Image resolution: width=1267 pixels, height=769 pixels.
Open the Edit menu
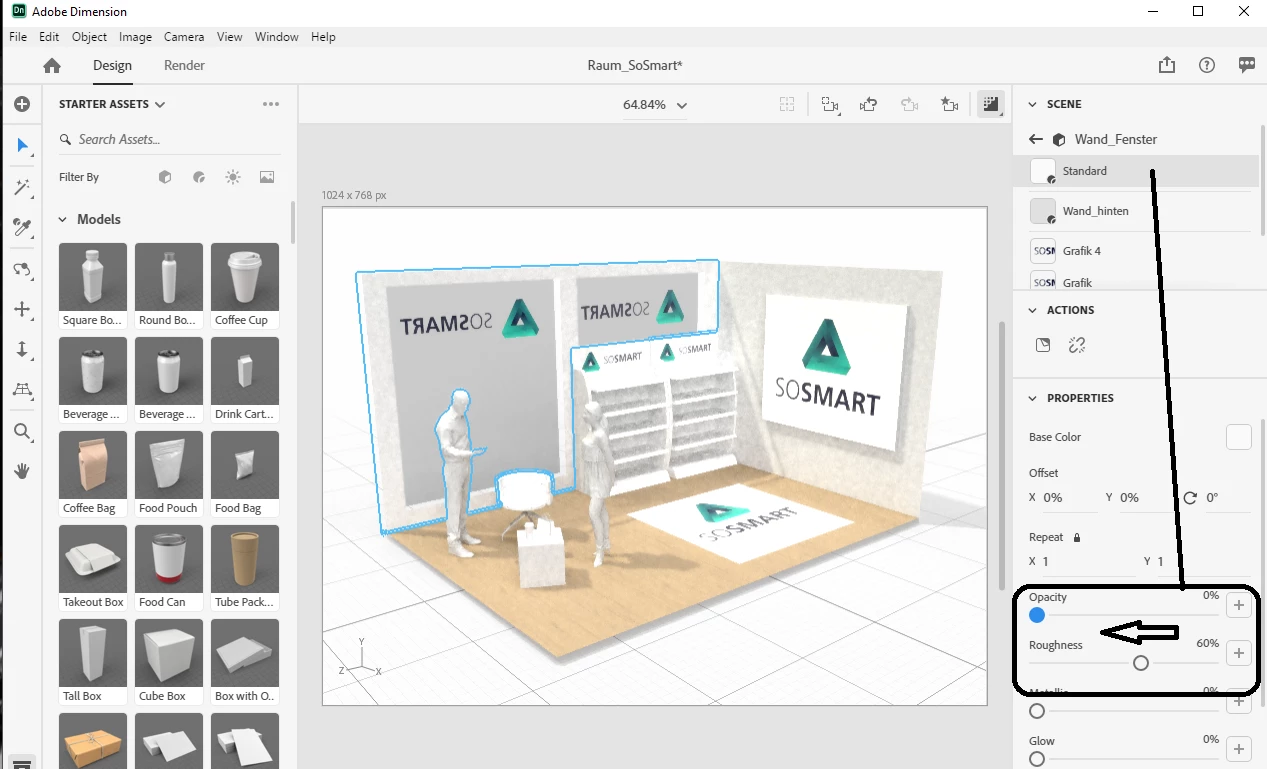point(49,37)
